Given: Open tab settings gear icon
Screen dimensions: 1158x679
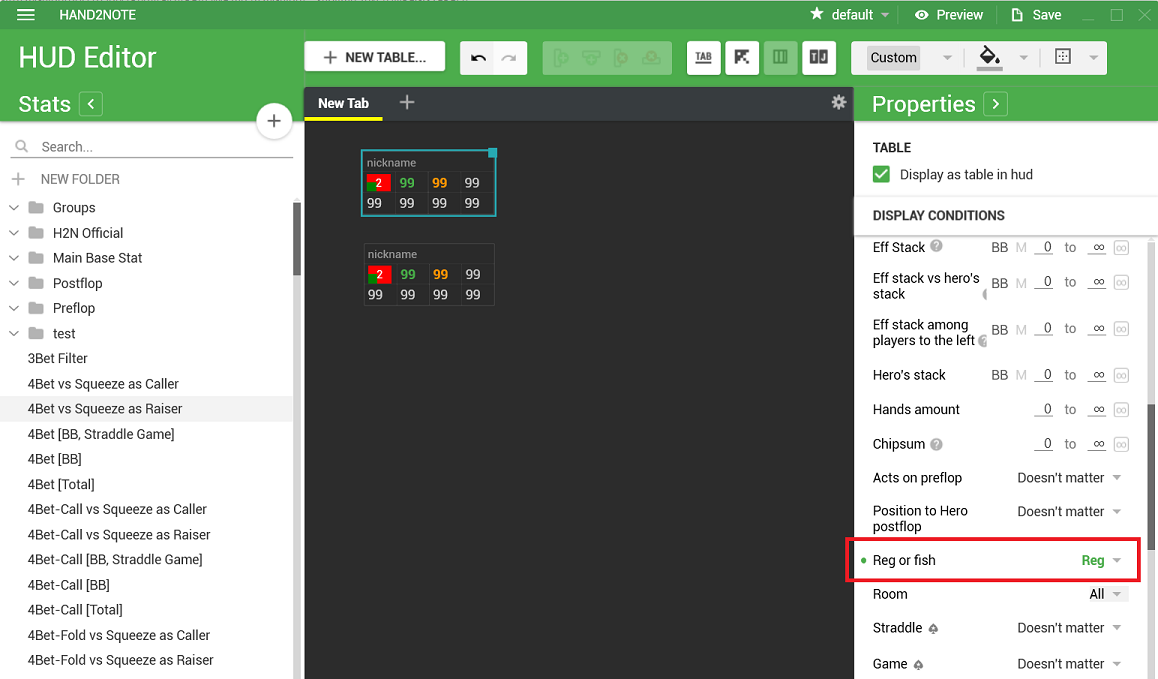Looking at the screenshot, I should coord(839,102).
